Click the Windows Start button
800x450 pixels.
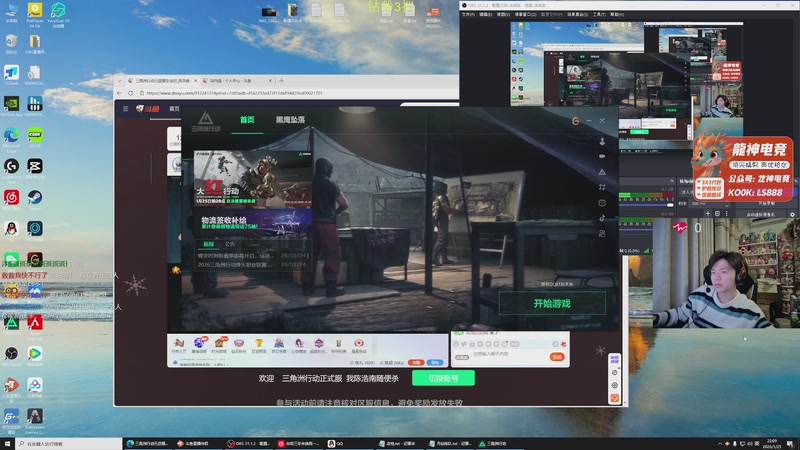[x=7, y=444]
